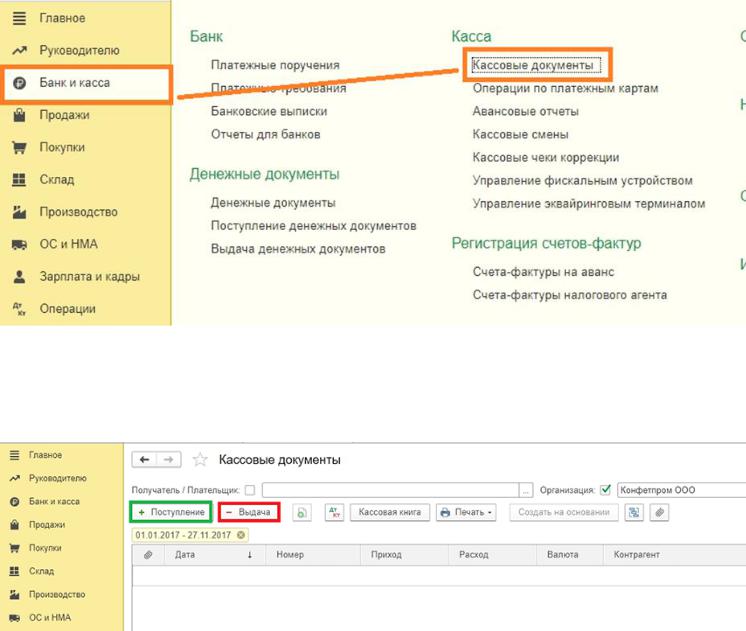Screen dimensions: 746x631
Task: Click the ellipsis button of the Получатель field
Action: [526, 490]
